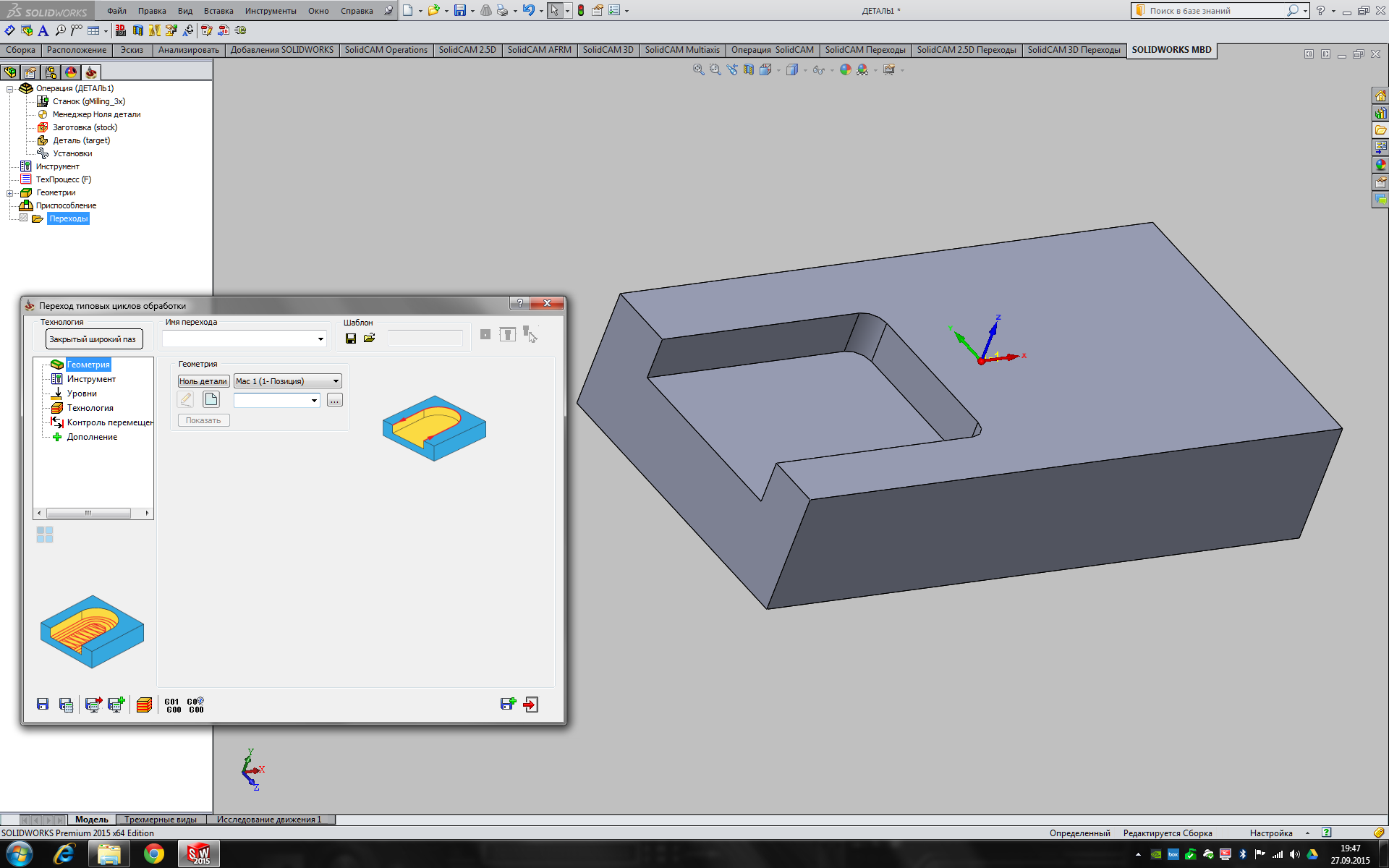Toggle the checkbox beside the Переходы folder

click(x=24, y=218)
